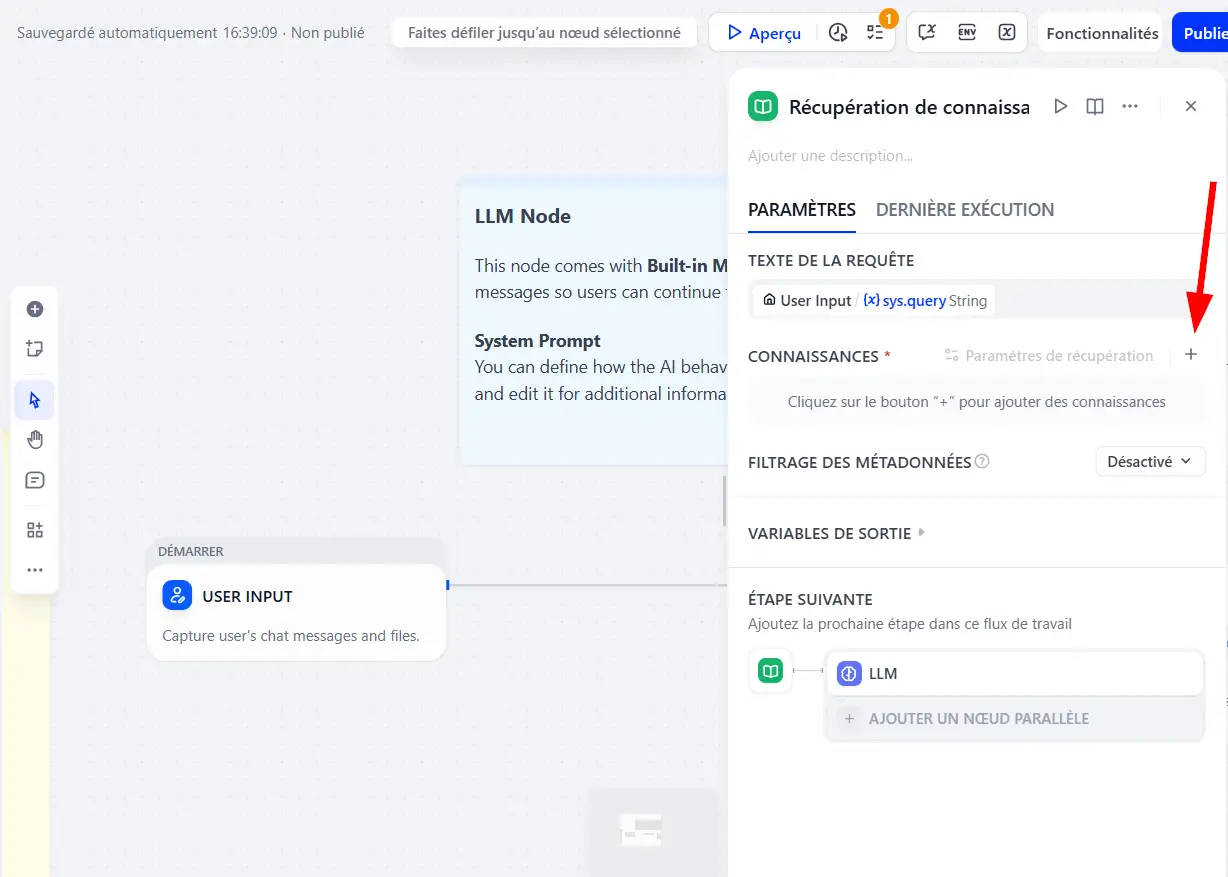
Task: Add a note from the left toolbar
Action: pyautogui.click(x=35, y=349)
